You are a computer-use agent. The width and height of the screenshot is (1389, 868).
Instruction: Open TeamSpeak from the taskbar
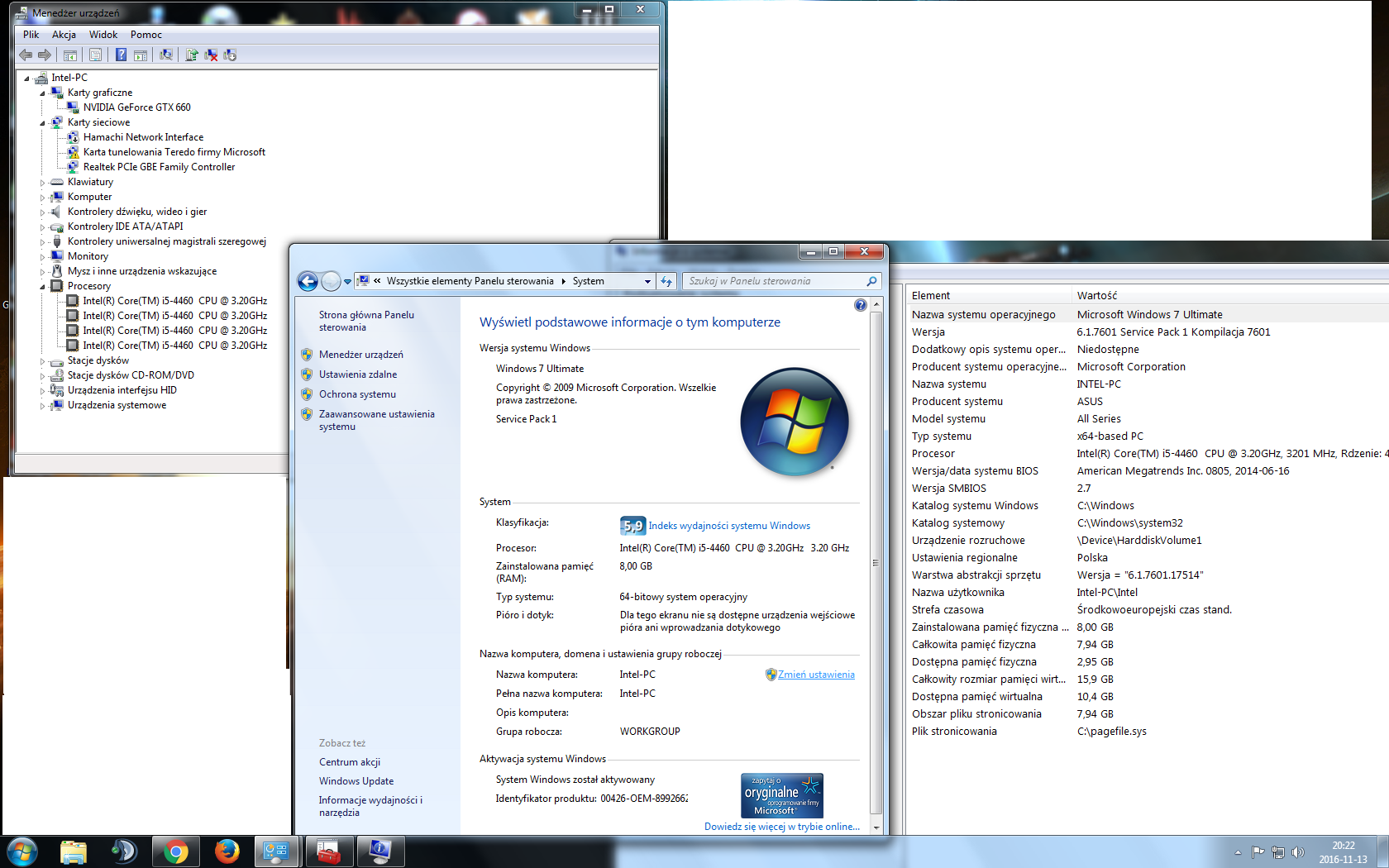[125, 851]
